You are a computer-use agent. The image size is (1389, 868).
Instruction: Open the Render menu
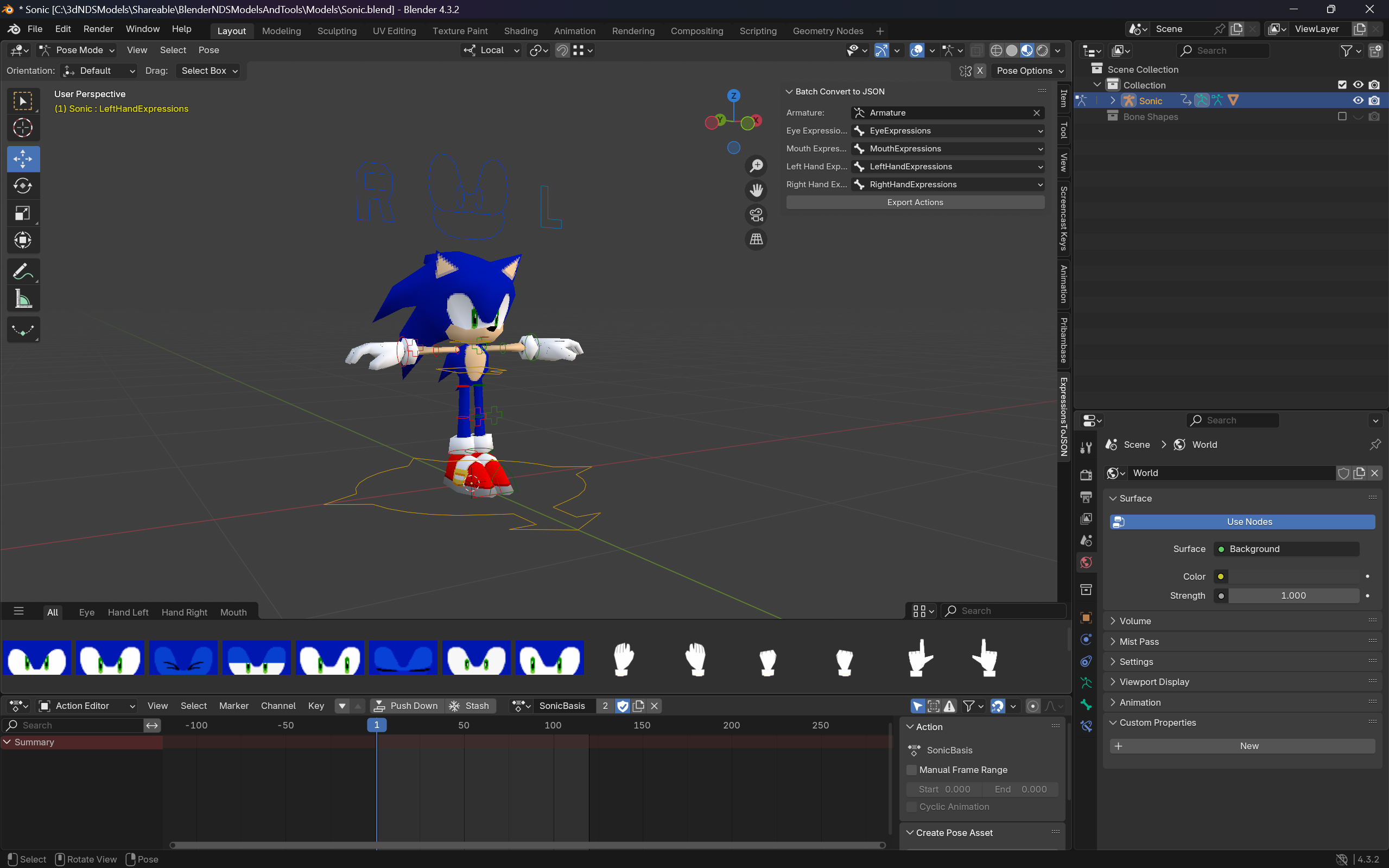click(x=98, y=29)
